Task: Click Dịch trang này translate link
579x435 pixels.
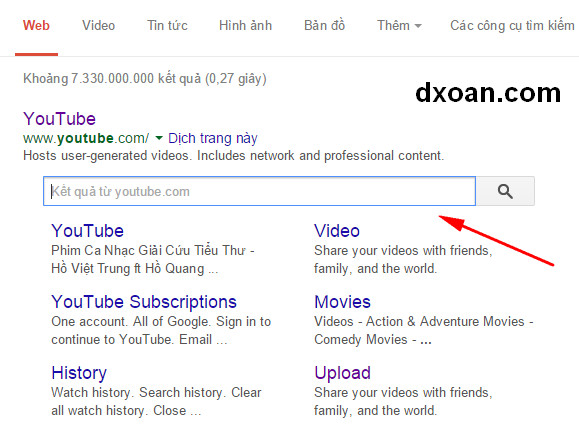Action: (x=213, y=138)
